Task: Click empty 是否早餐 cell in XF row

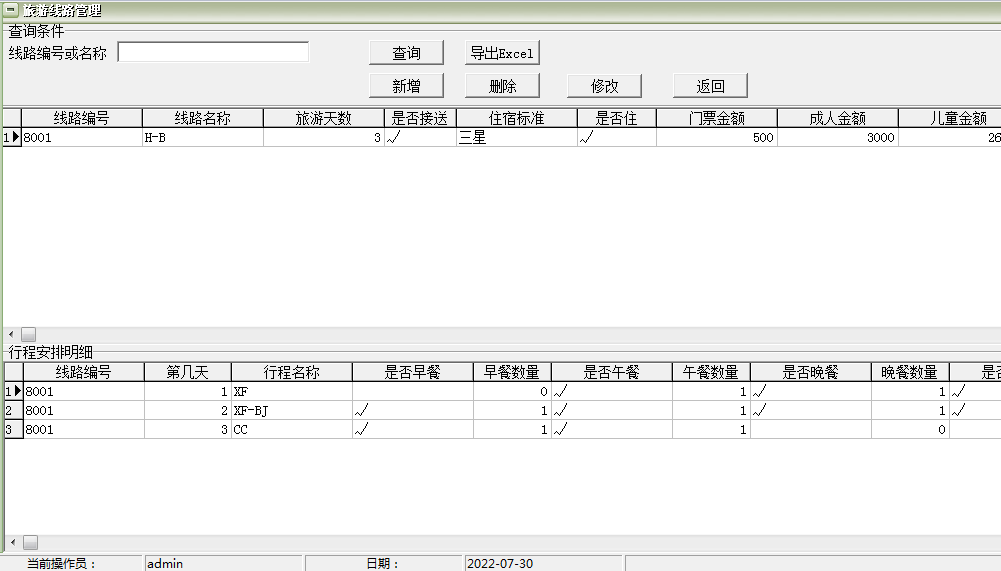Action: [412, 392]
